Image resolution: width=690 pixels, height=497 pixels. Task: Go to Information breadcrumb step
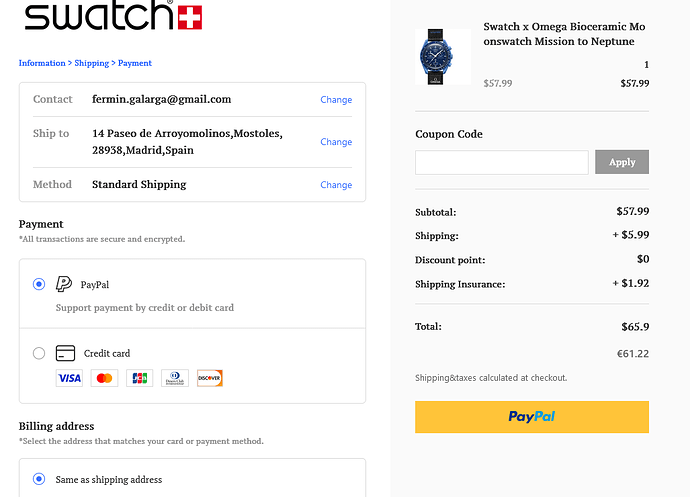pos(42,63)
